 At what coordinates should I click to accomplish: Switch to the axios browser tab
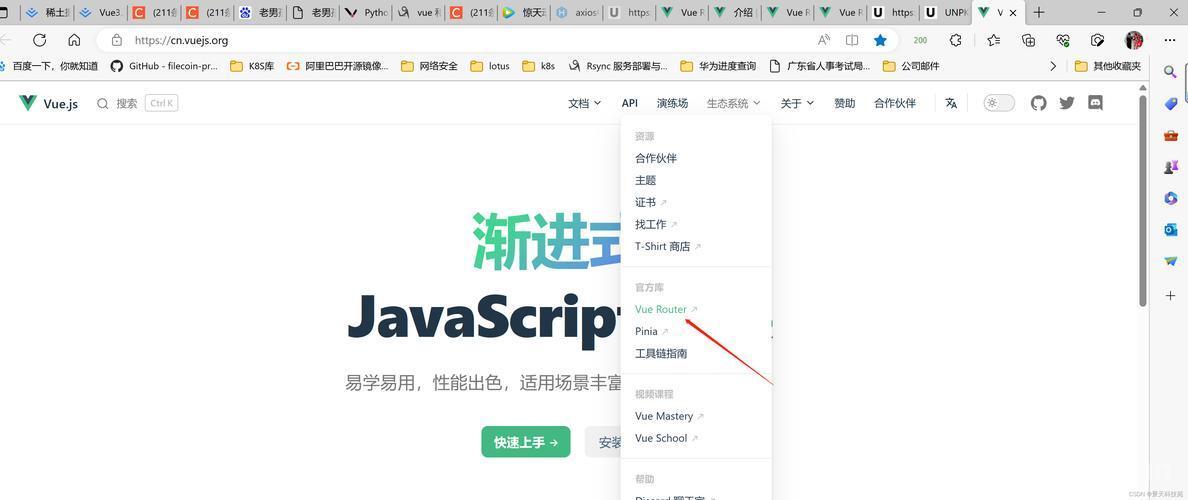(x=577, y=13)
